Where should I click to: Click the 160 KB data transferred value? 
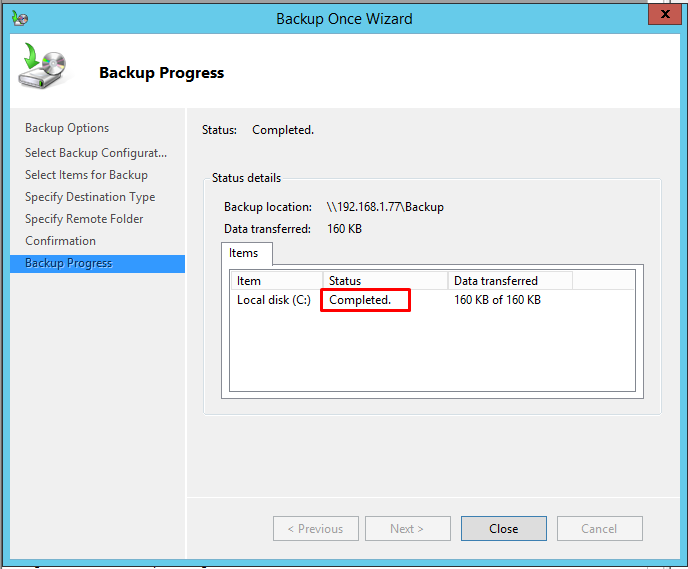344,229
